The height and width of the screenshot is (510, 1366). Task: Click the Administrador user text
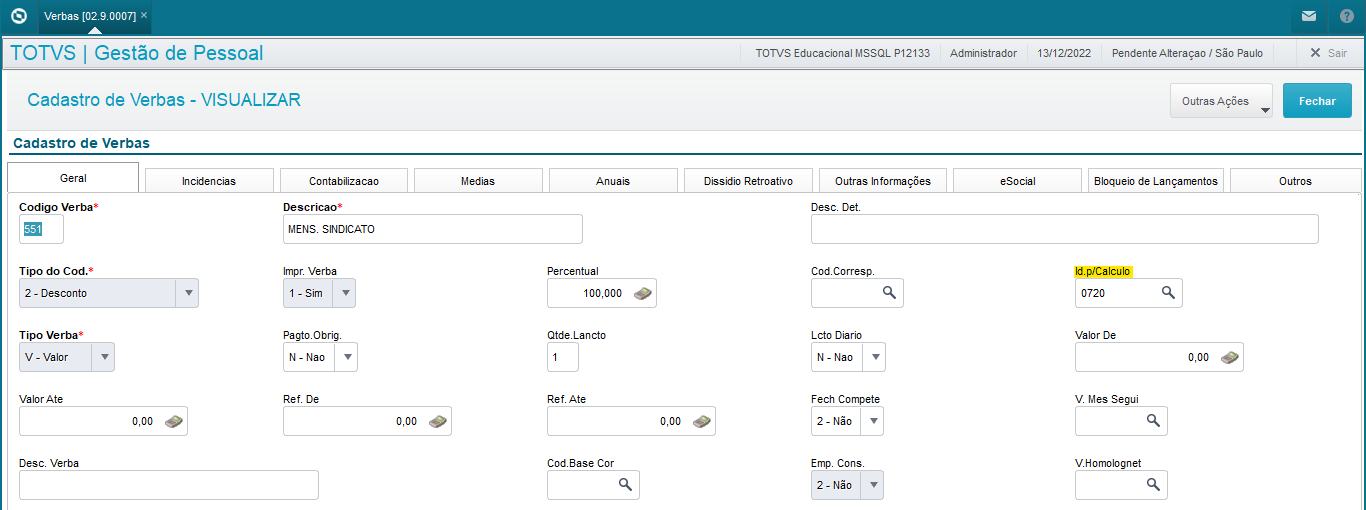983,53
